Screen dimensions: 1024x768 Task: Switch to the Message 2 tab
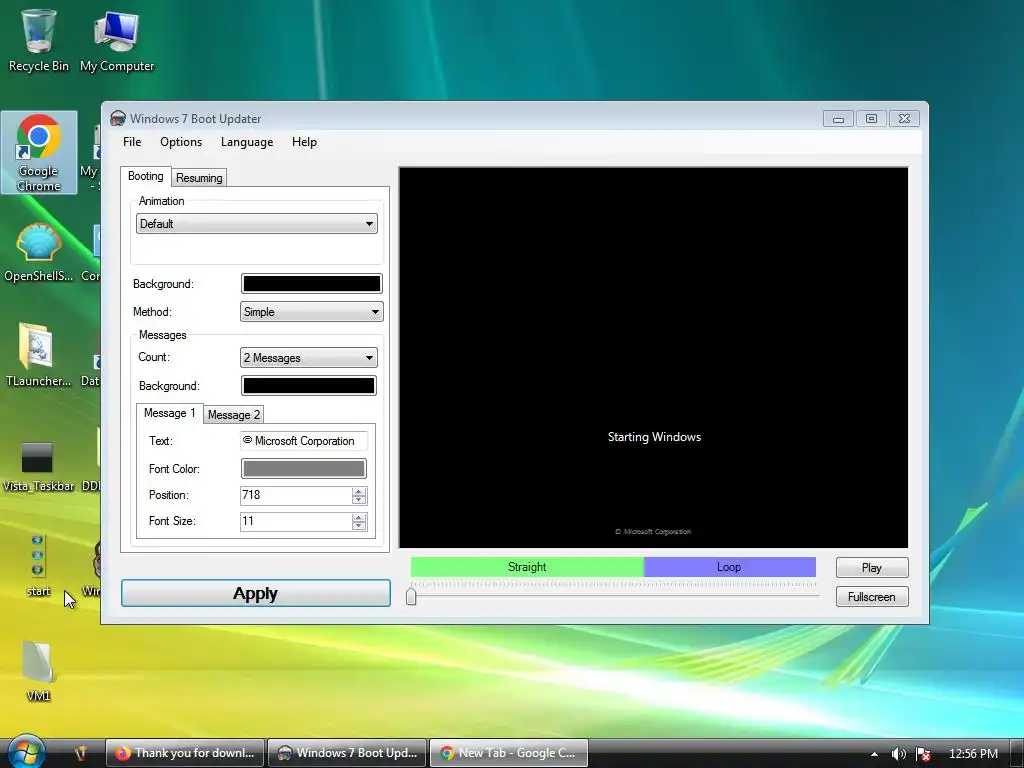pyautogui.click(x=234, y=415)
